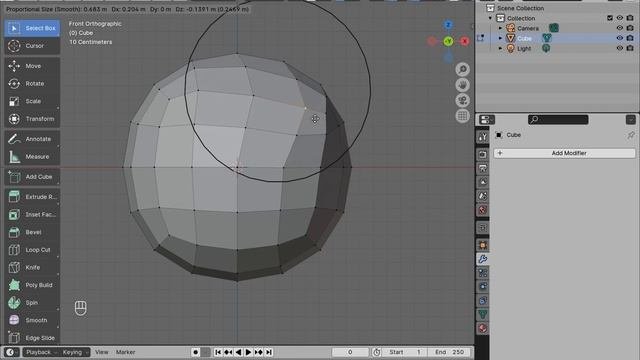The width and height of the screenshot is (640, 360).
Task: Activate the Loop Cut tool
Action: tap(32, 250)
